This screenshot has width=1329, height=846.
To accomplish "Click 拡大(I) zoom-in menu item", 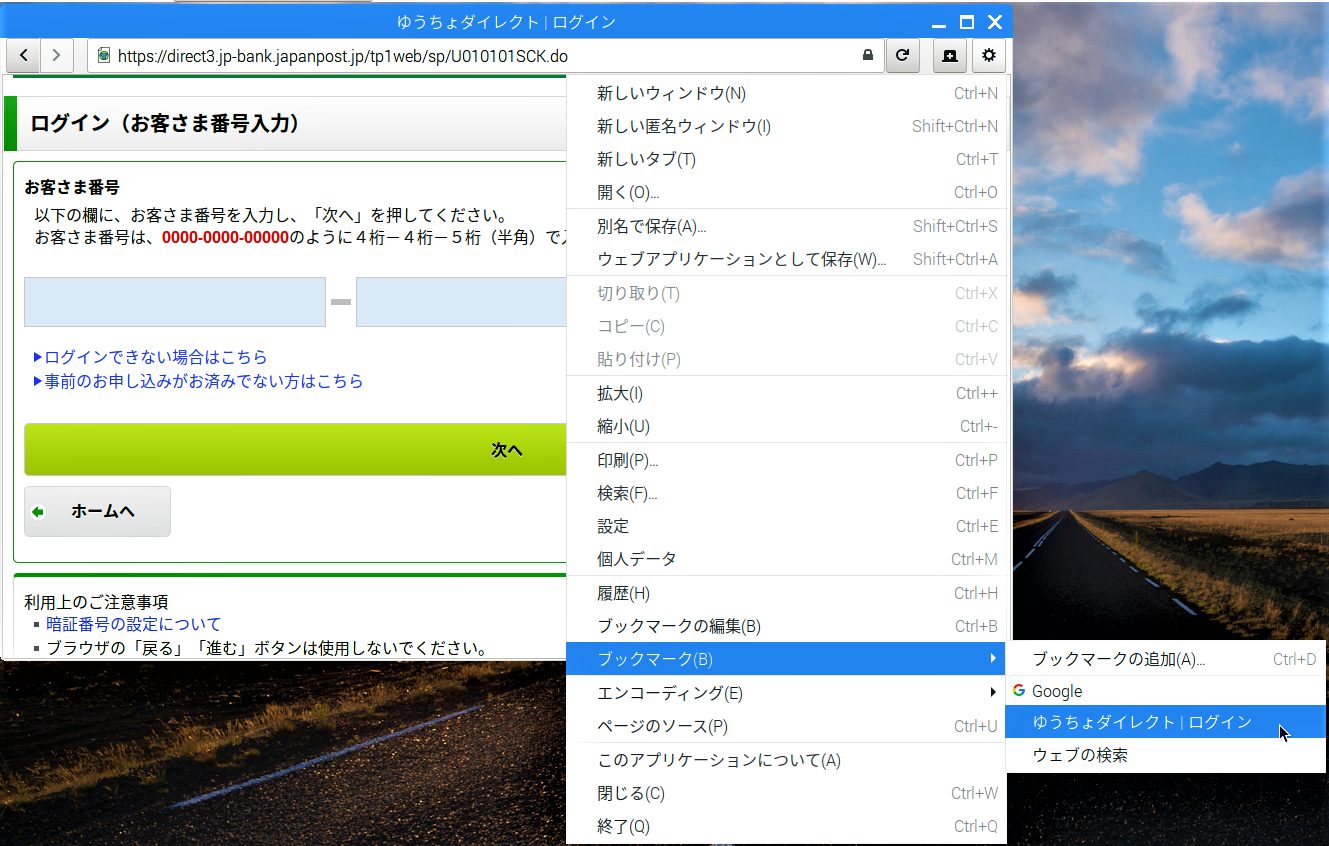I will point(786,394).
